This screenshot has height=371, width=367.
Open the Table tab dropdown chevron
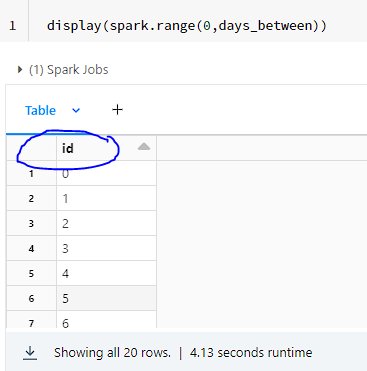pos(76,110)
